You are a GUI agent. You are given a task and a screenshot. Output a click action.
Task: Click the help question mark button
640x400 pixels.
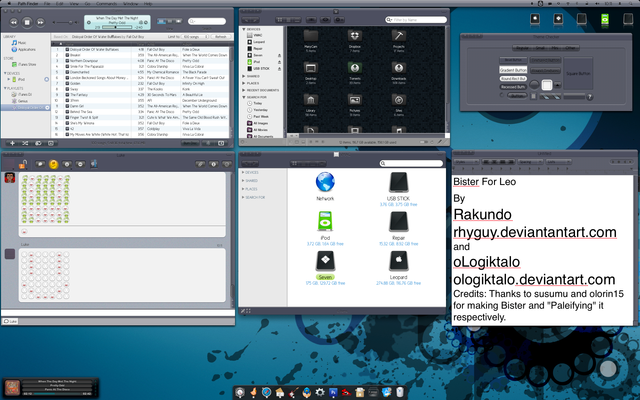click(589, 97)
